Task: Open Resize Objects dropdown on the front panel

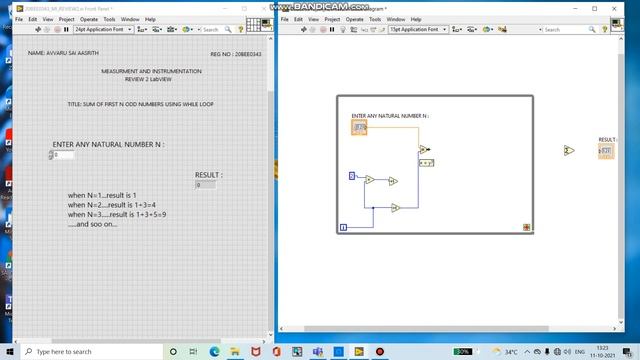Action: click(x=172, y=29)
